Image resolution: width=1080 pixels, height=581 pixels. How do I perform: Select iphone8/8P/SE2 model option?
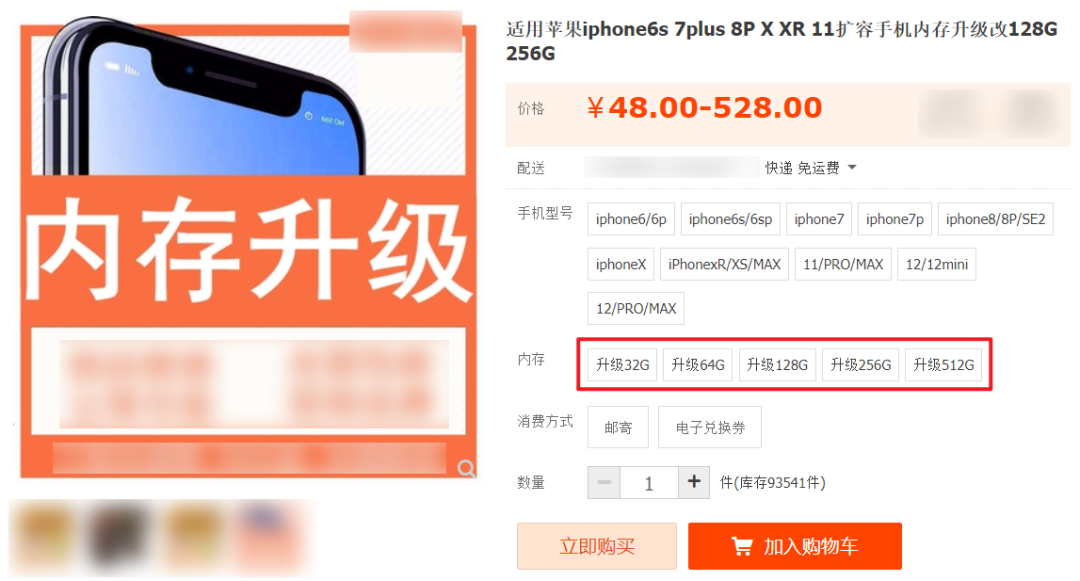coord(995,219)
